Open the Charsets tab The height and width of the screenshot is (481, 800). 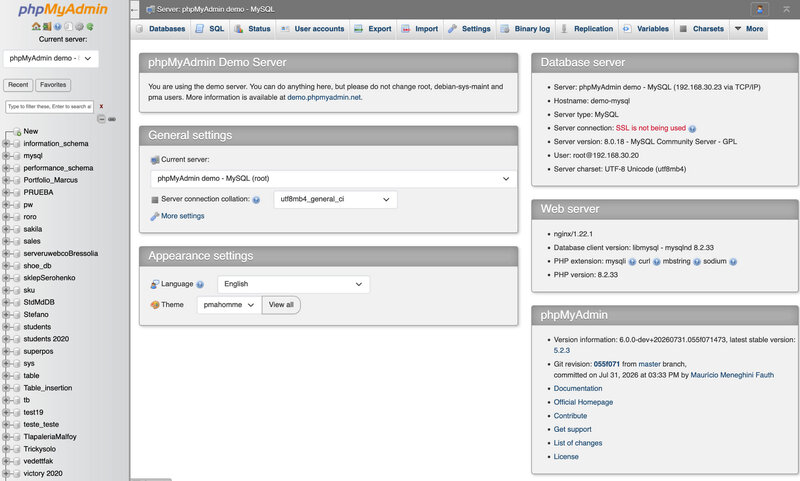tap(702, 29)
